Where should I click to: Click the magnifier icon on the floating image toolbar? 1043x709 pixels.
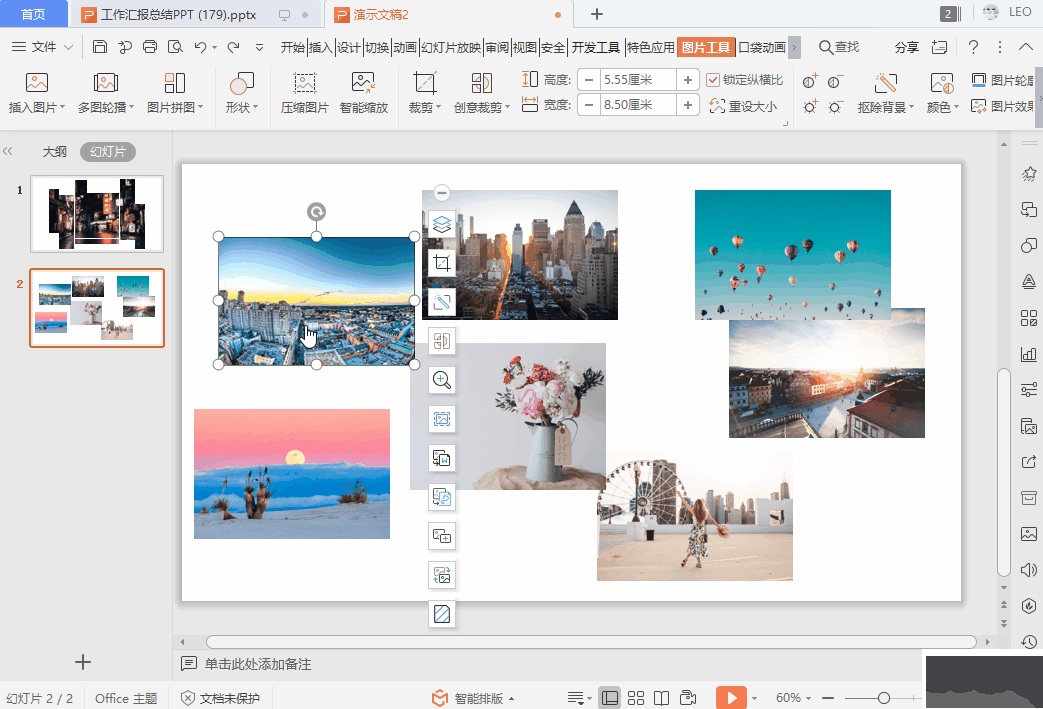pyautogui.click(x=441, y=381)
